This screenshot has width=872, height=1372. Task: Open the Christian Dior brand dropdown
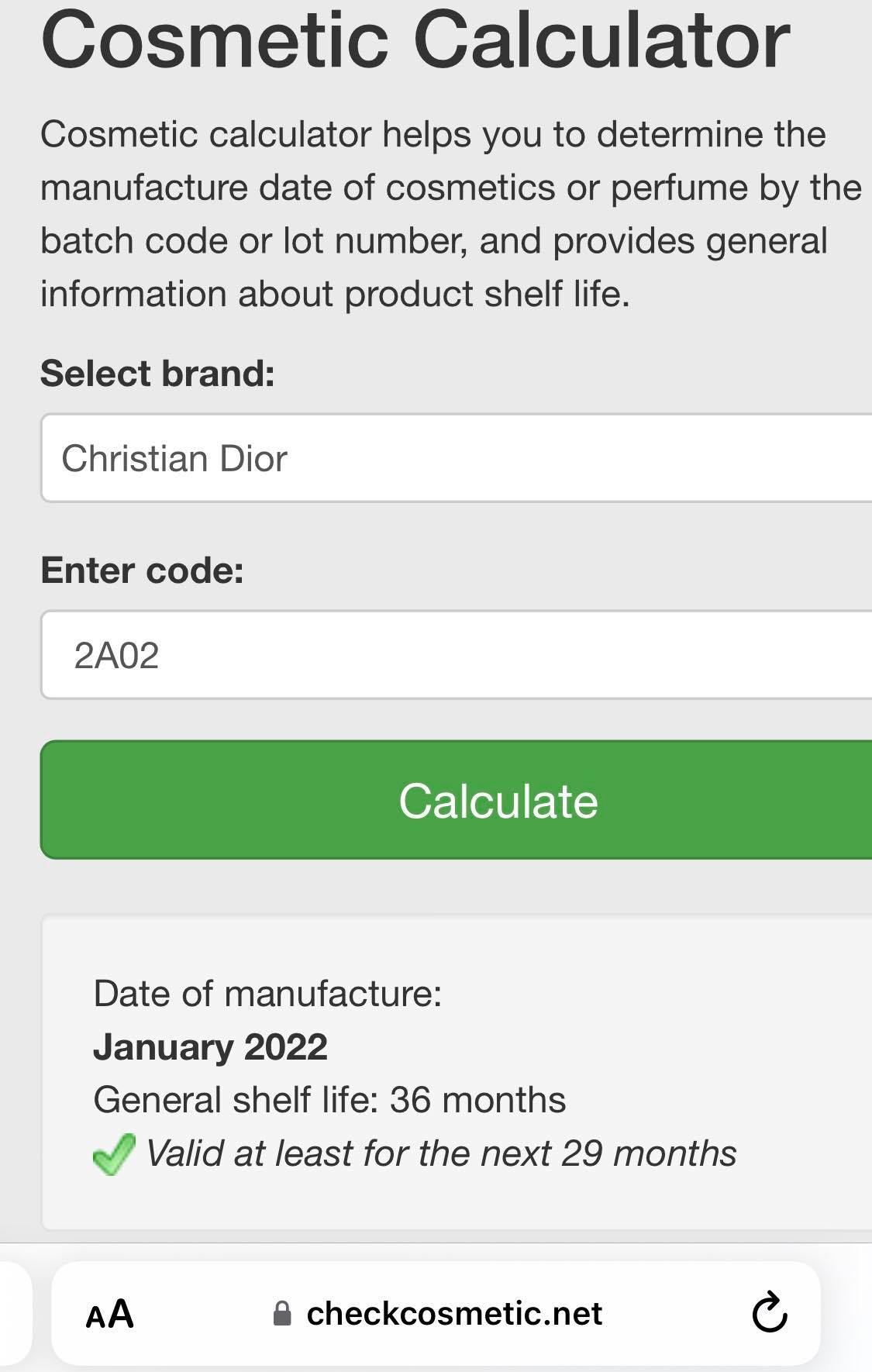click(x=457, y=458)
